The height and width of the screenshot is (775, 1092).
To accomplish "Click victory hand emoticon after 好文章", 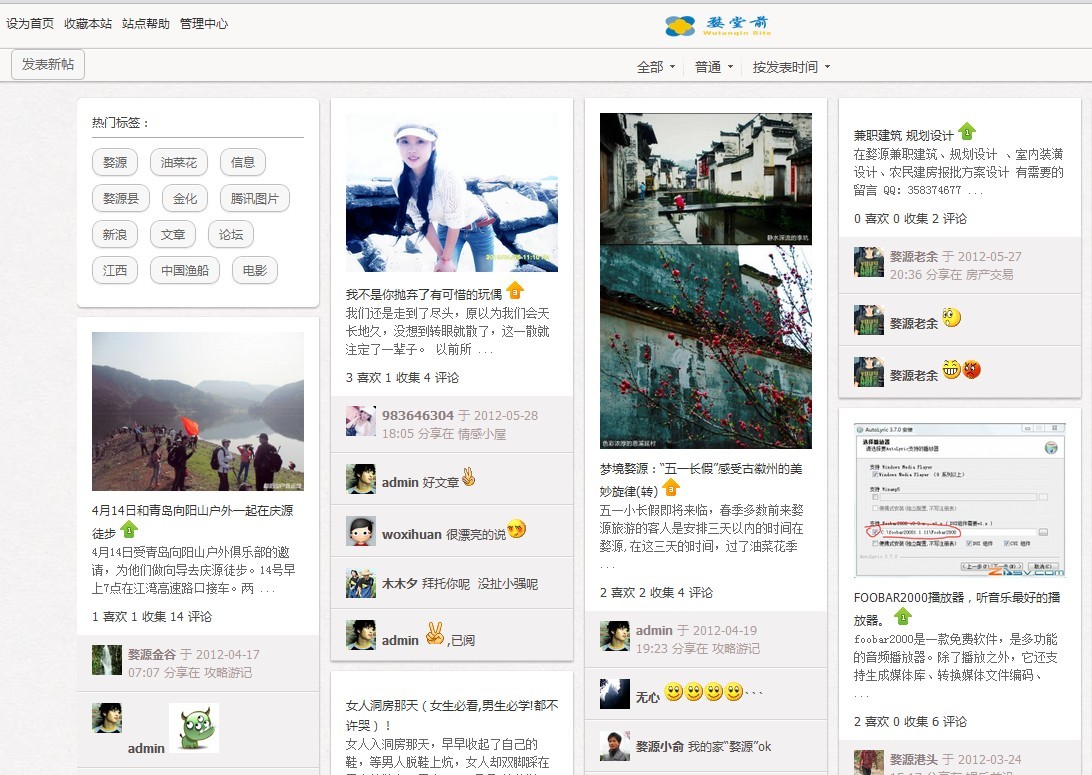I will tap(469, 477).
